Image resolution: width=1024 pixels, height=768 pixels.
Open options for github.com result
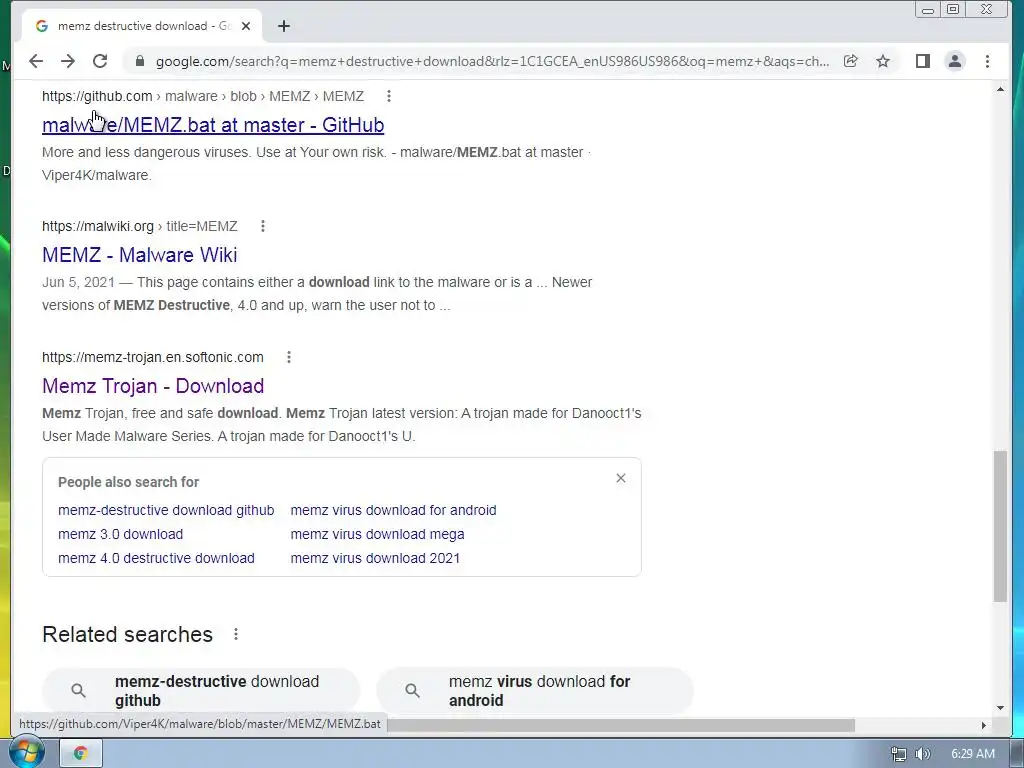389,96
